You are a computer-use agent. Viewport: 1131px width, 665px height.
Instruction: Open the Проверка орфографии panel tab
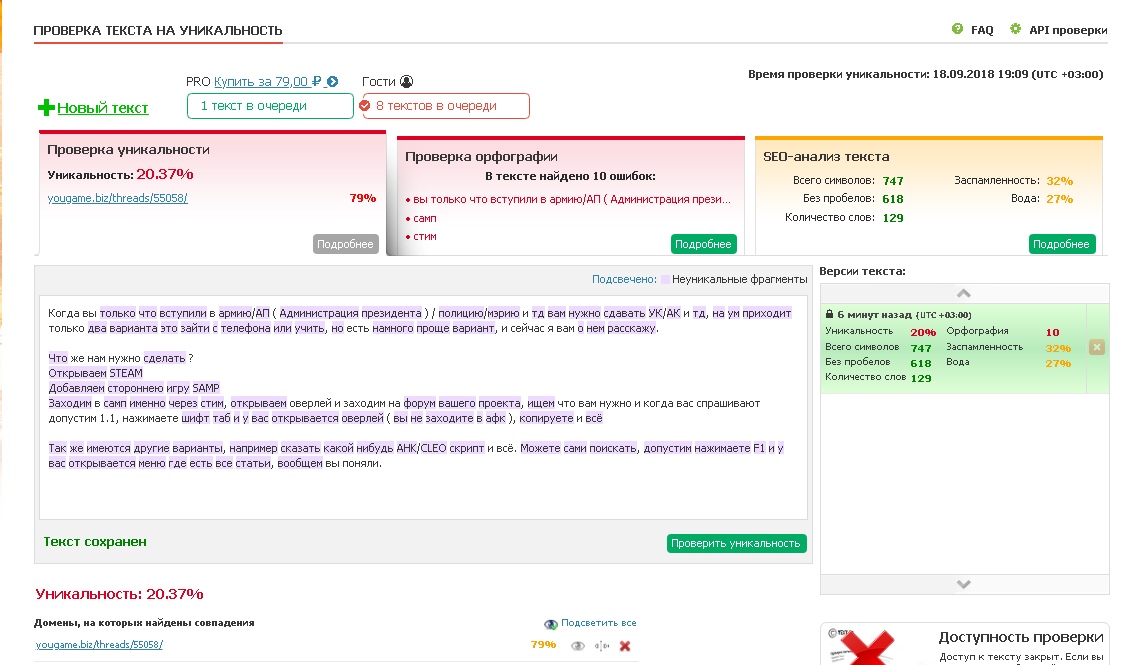click(481, 157)
